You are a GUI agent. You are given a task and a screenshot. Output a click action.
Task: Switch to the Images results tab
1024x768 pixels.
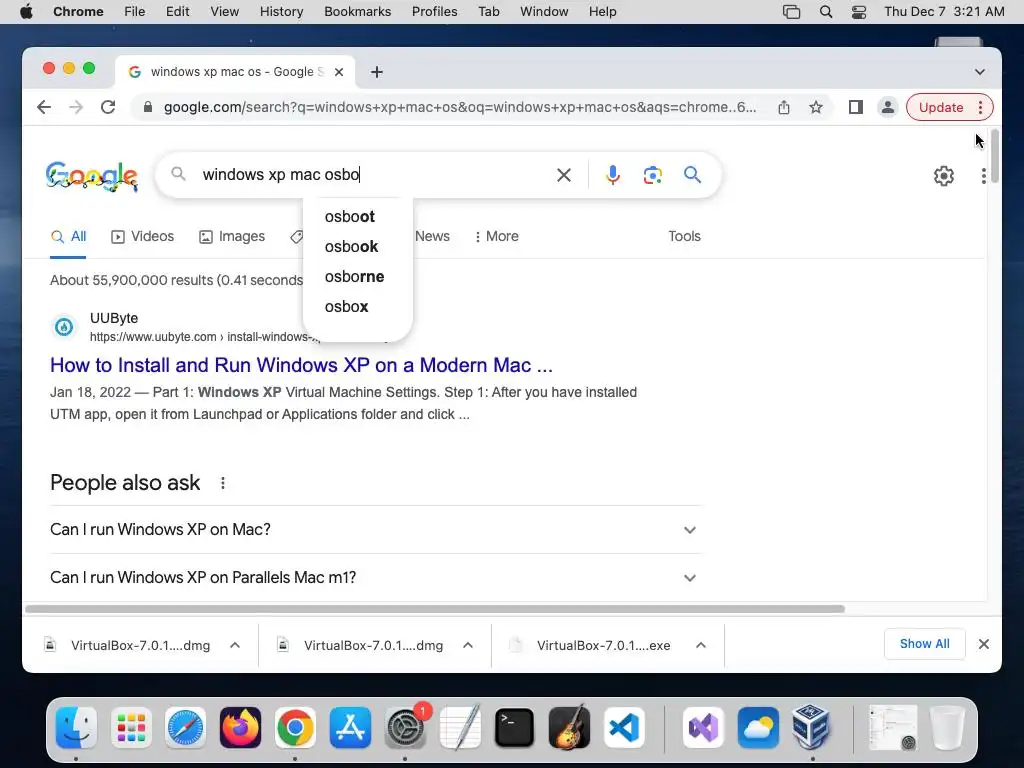(232, 236)
